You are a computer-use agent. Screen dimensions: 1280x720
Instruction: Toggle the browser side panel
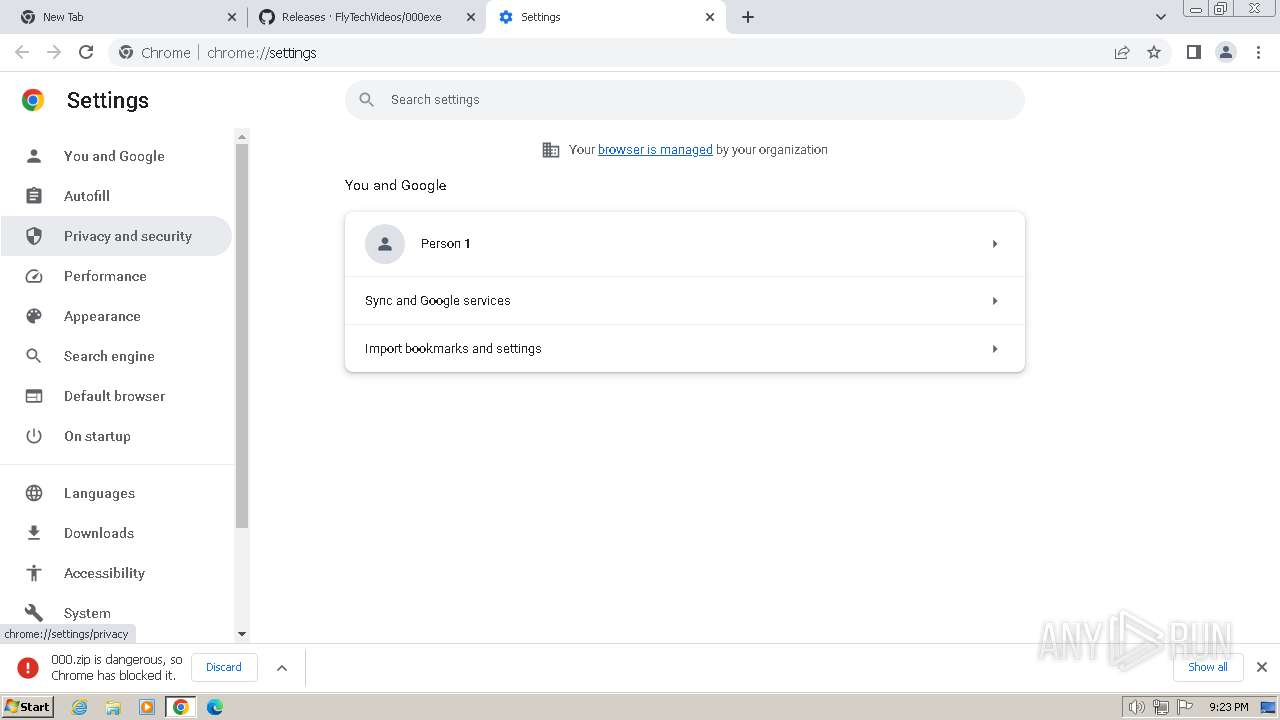tap(1193, 52)
